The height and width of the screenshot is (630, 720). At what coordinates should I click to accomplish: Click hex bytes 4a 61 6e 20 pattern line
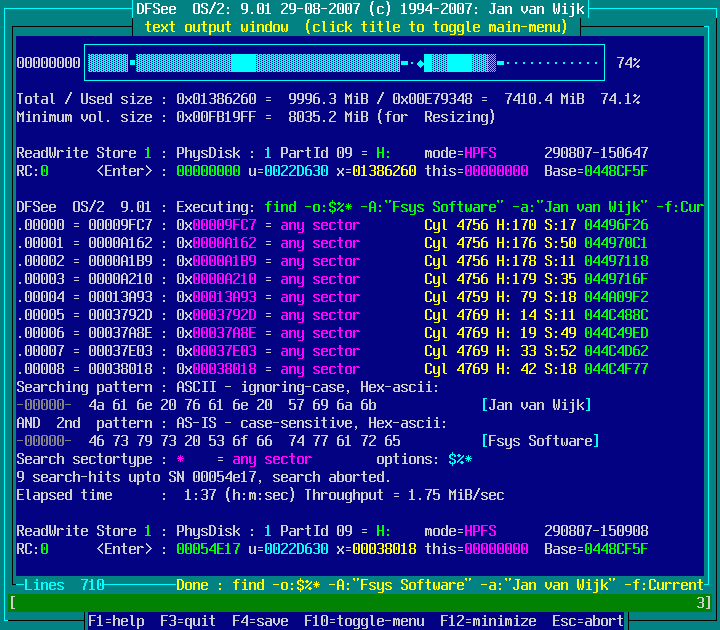pos(232,405)
